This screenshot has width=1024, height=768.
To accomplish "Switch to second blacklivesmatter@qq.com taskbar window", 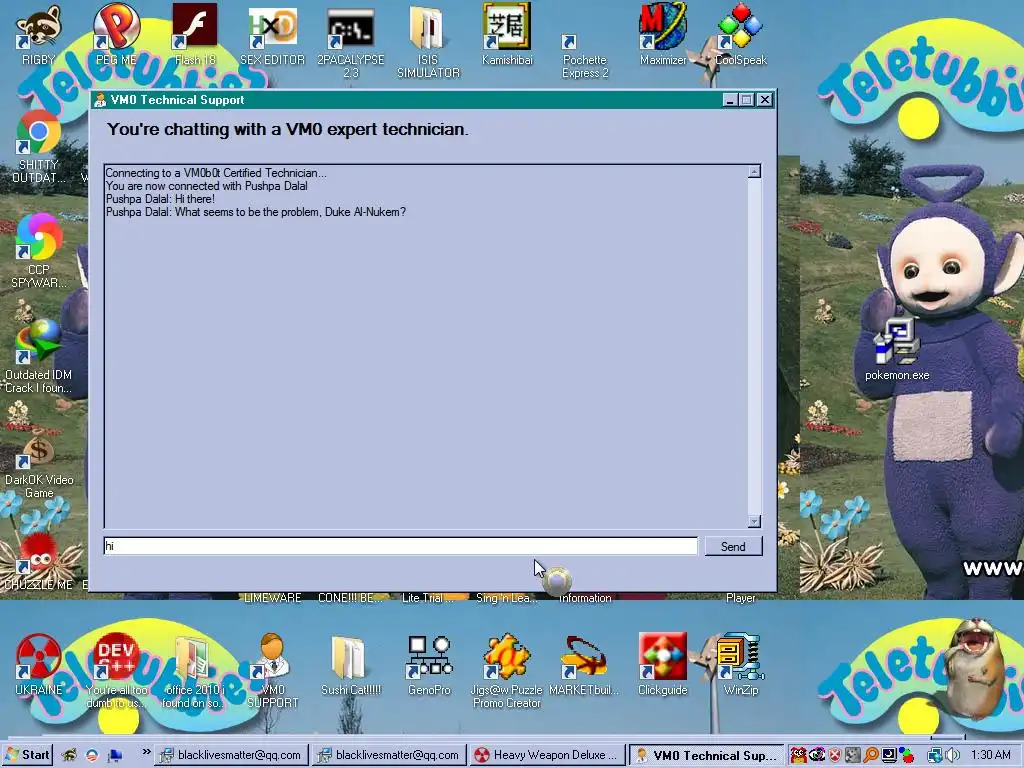I will pos(389,755).
